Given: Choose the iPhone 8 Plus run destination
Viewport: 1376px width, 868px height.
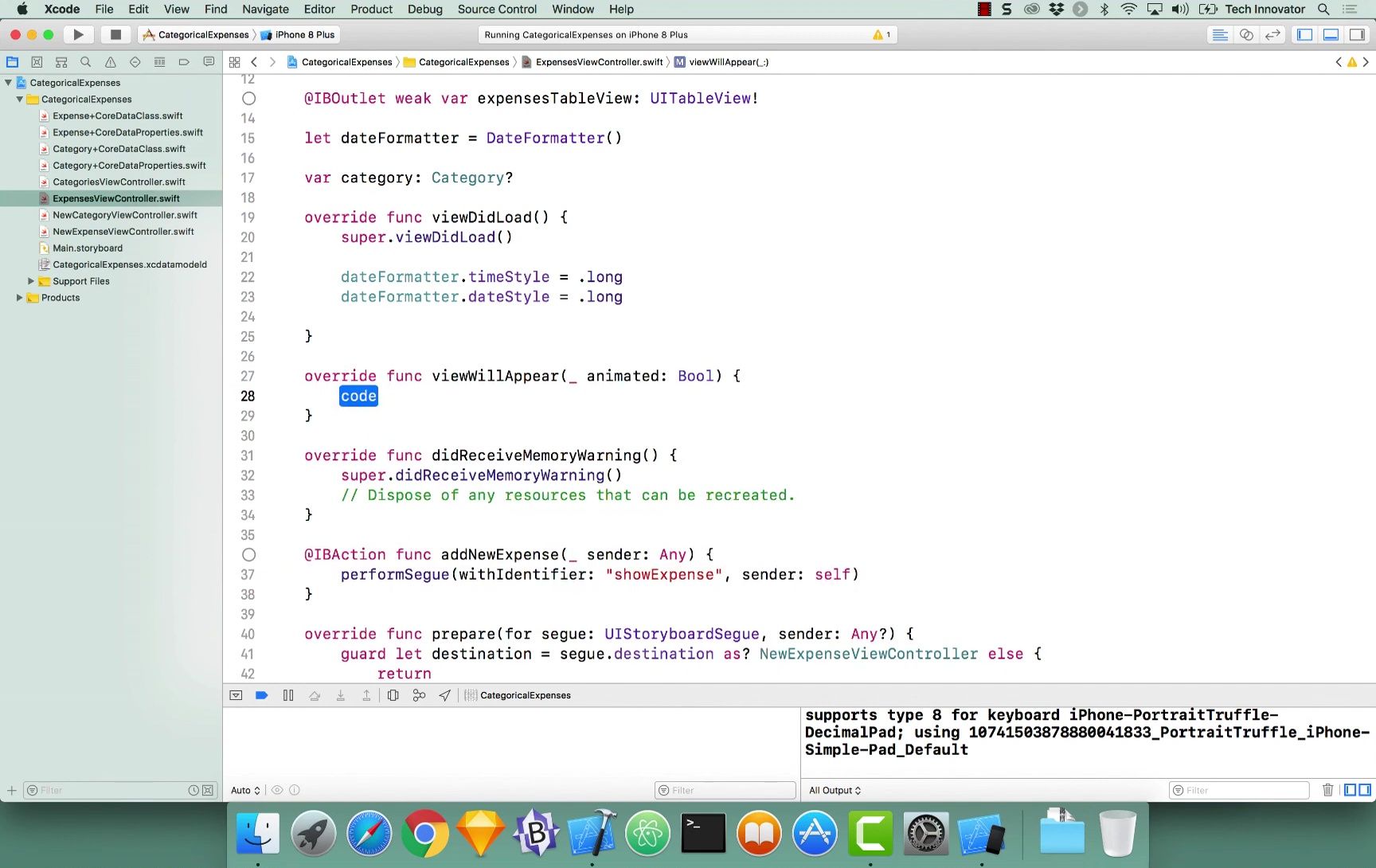Looking at the screenshot, I should point(298,34).
